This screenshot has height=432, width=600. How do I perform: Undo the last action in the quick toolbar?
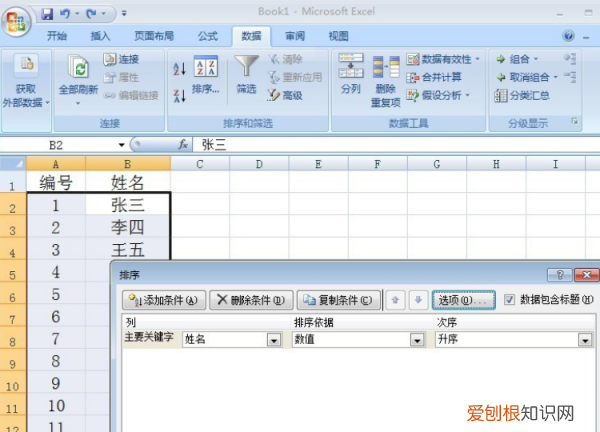pyautogui.click(x=65, y=14)
